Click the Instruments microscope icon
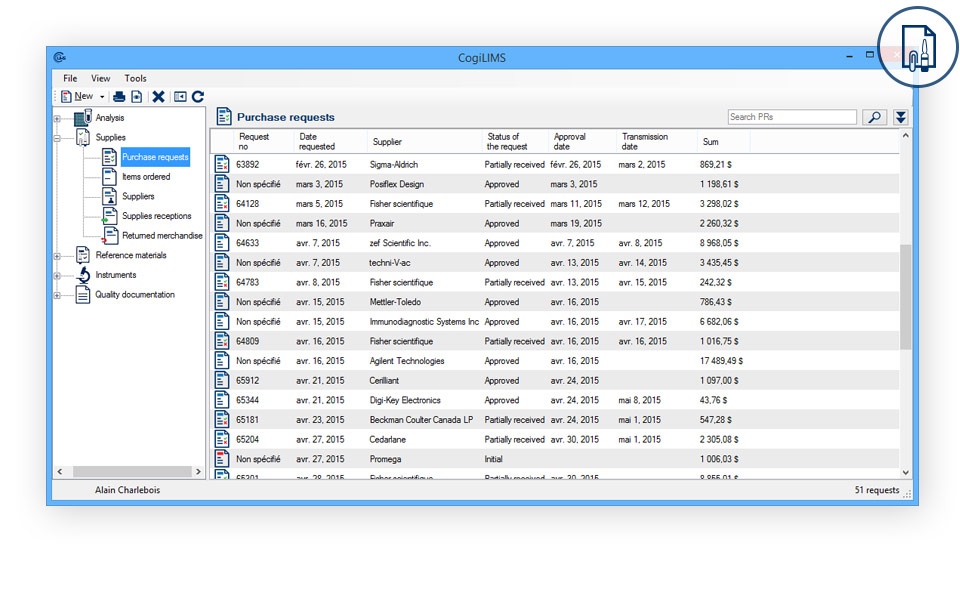Image resolution: width=960 pixels, height=600 pixels. pyautogui.click(x=83, y=275)
